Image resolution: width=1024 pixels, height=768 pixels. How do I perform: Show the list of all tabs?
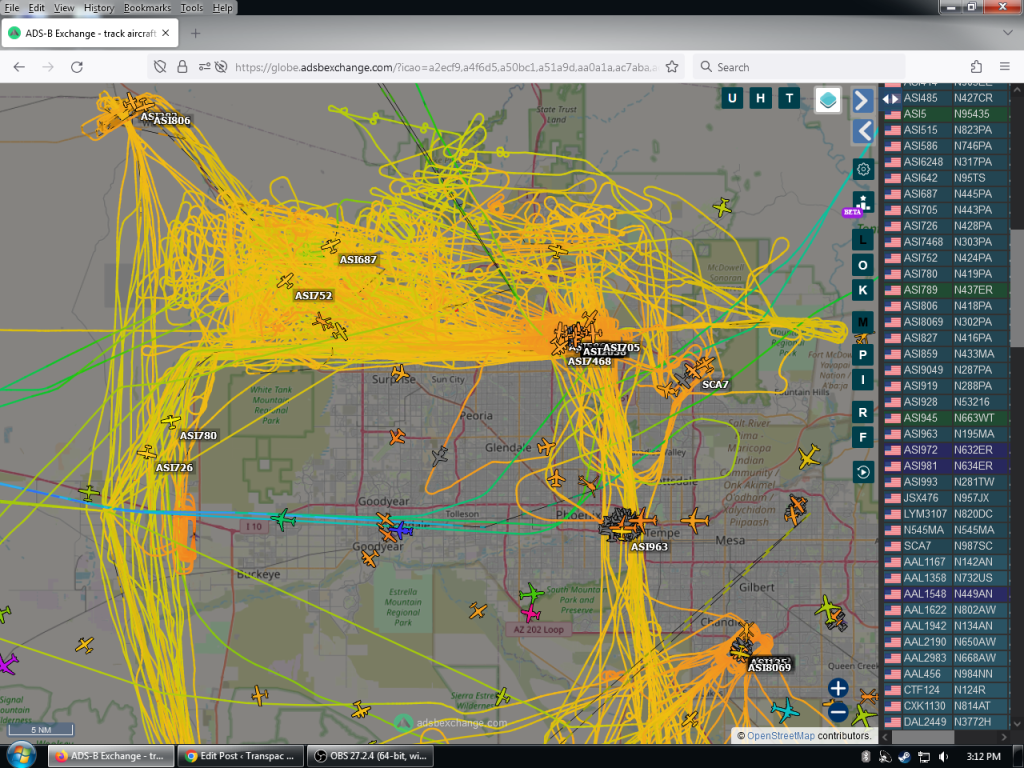pyautogui.click(x=1007, y=33)
